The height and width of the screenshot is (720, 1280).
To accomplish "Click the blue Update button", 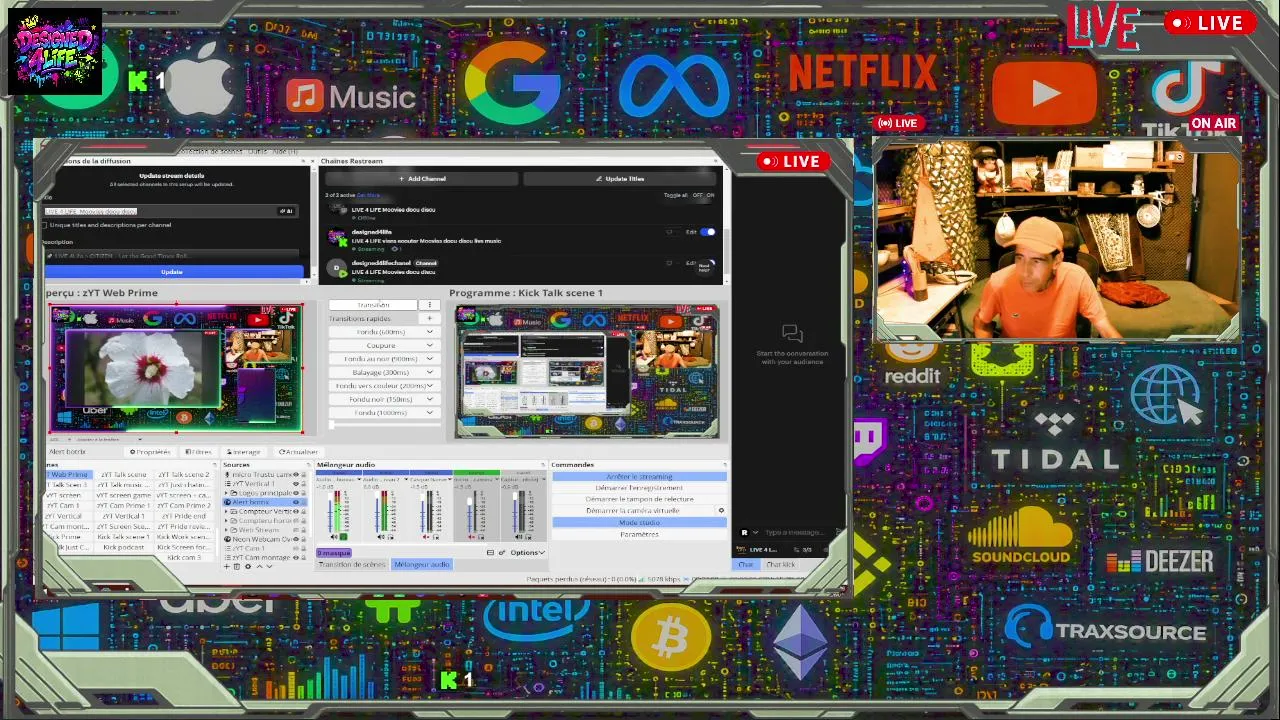I will 173,272.
